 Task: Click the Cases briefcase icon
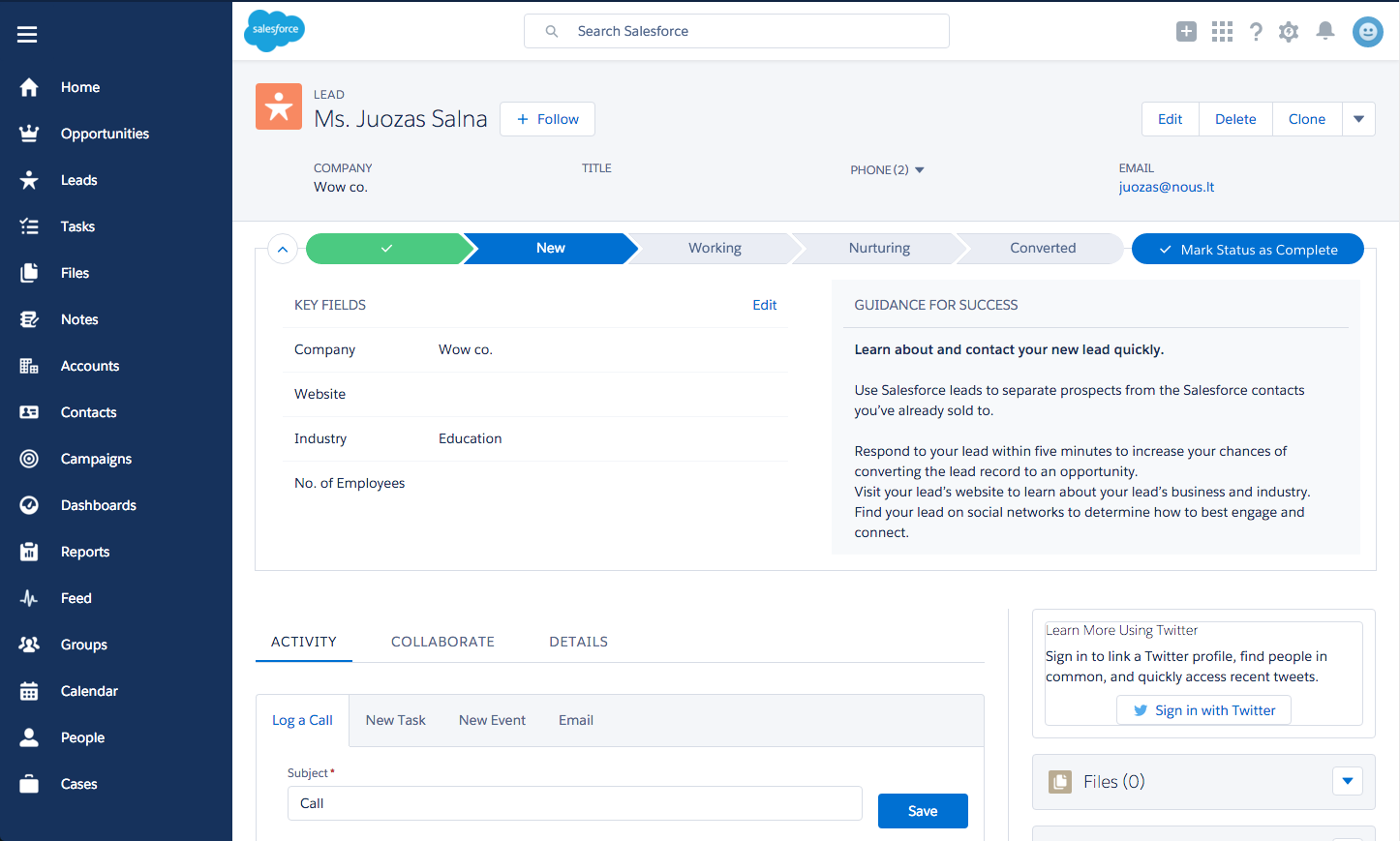[29, 784]
